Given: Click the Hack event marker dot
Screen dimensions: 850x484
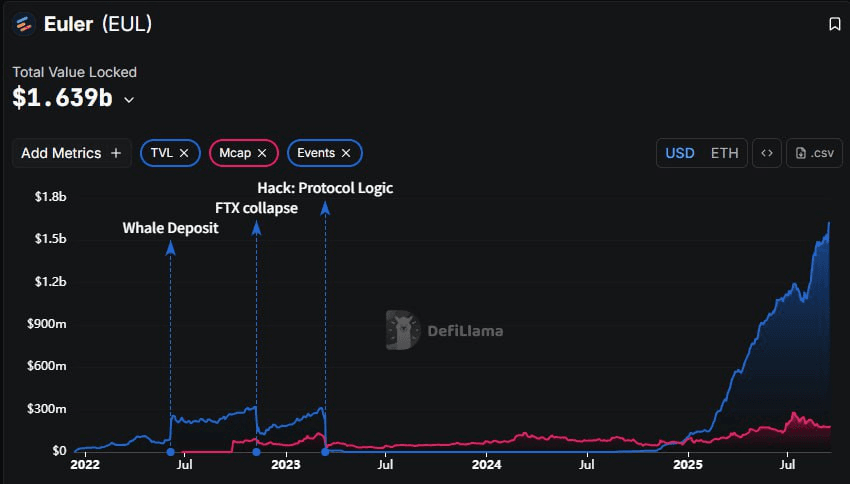Looking at the screenshot, I should pyautogui.click(x=325, y=451).
